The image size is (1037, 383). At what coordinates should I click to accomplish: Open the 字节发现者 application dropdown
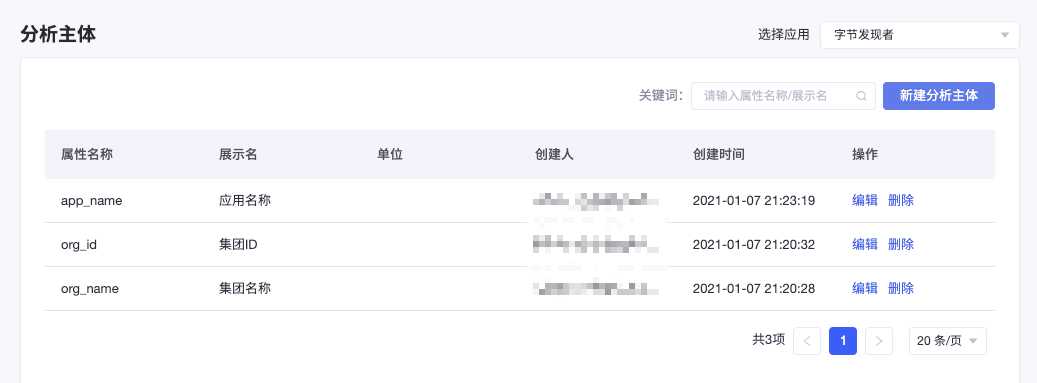pos(920,35)
